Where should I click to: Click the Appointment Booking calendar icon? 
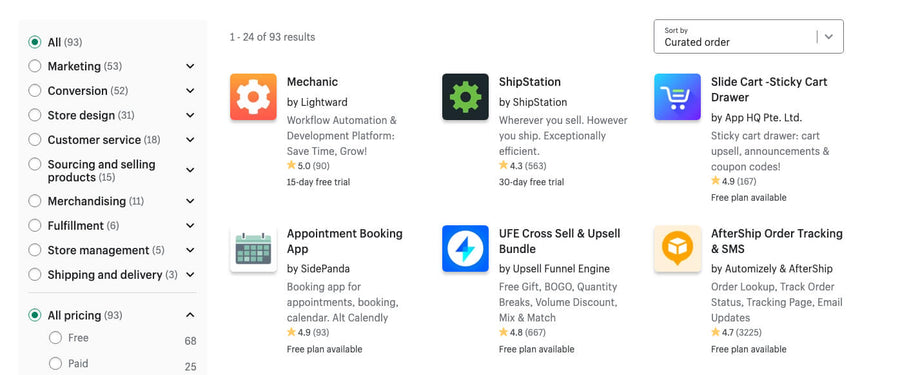(x=253, y=249)
